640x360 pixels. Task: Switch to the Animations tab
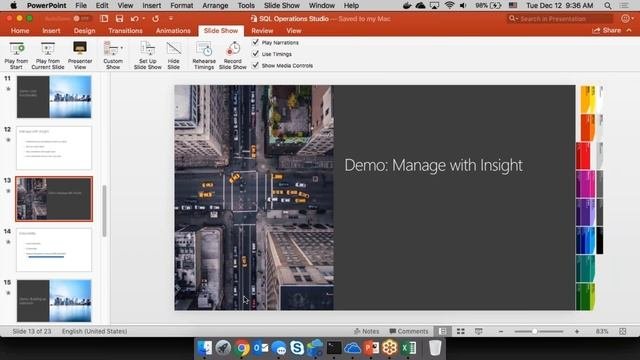point(173,31)
